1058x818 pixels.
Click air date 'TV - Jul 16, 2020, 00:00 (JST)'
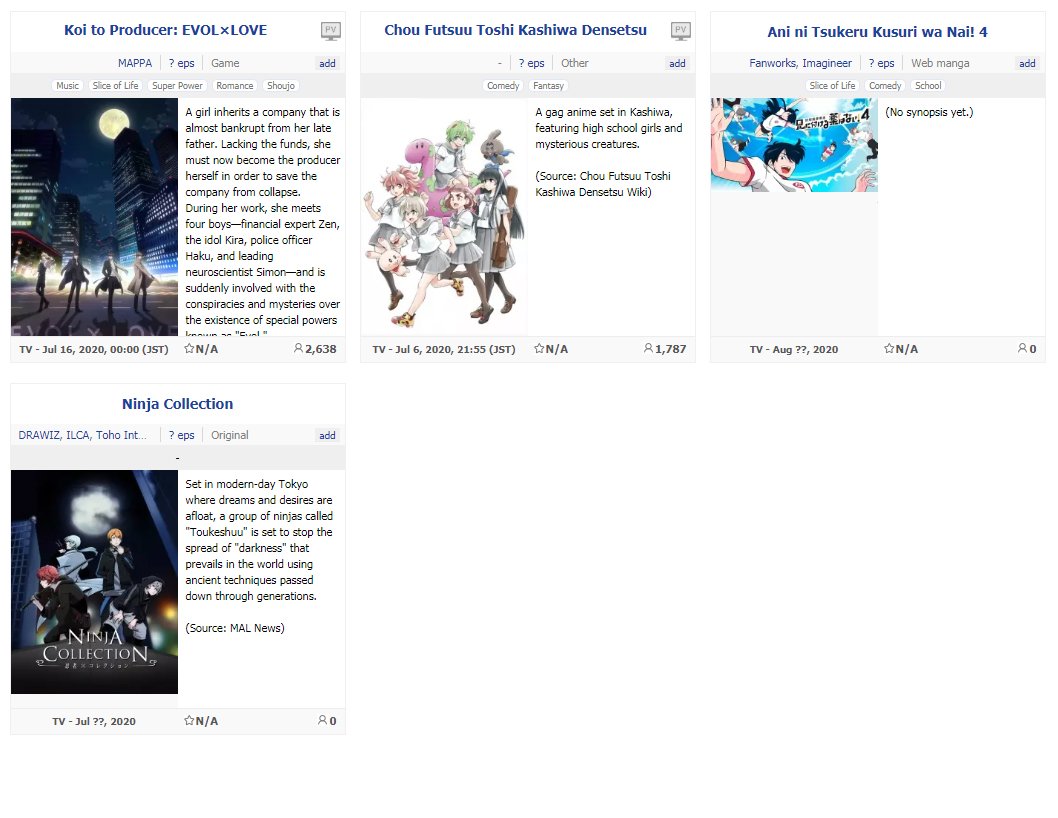[x=94, y=350]
